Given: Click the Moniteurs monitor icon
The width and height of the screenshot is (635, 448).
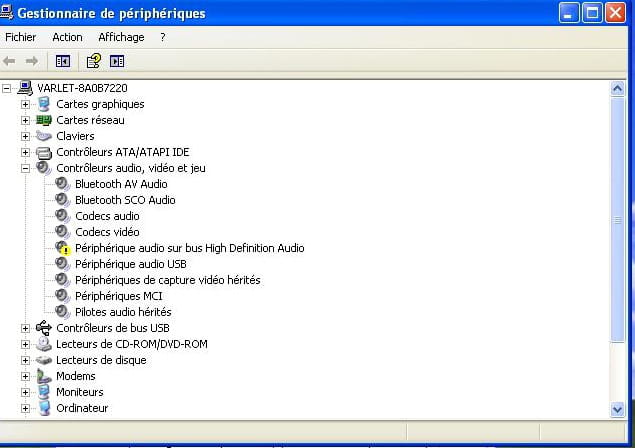Looking at the screenshot, I should point(44,392).
